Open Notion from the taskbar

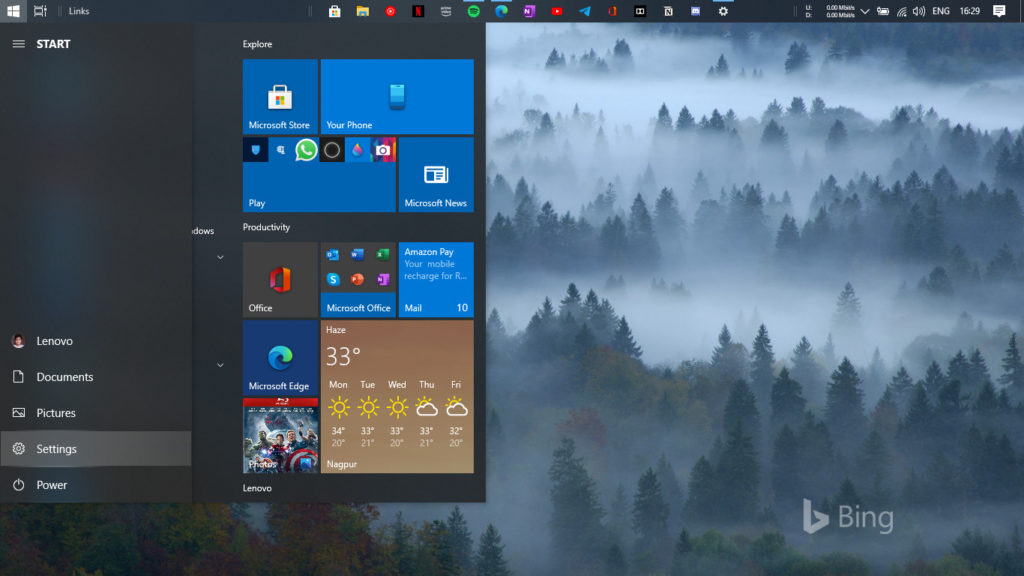[x=668, y=11]
